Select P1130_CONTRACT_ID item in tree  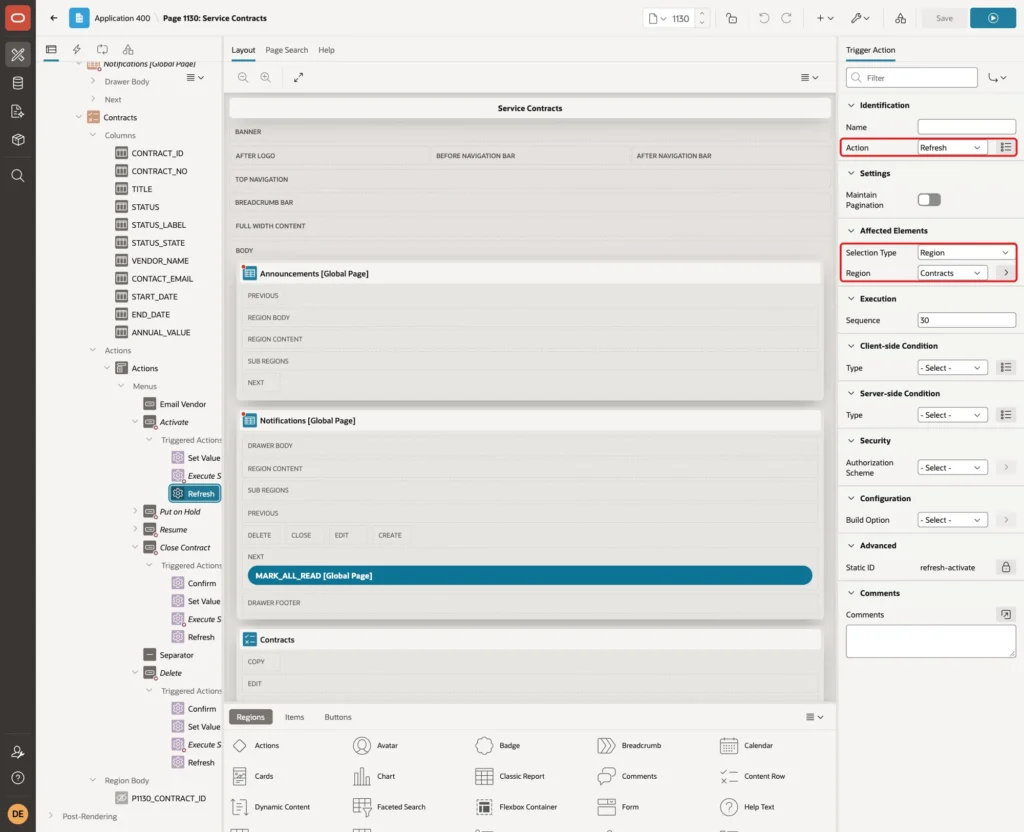tap(161, 798)
